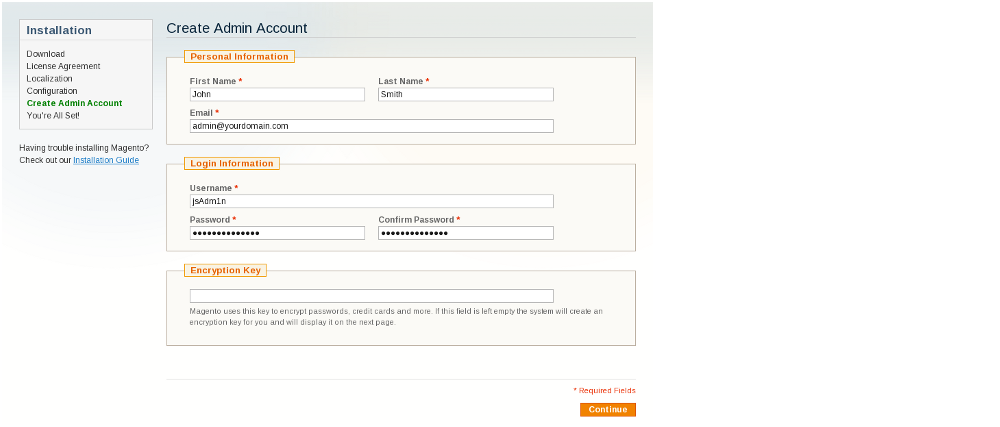Click the Encryption Key legend
1000x427 pixels.
click(x=225, y=270)
